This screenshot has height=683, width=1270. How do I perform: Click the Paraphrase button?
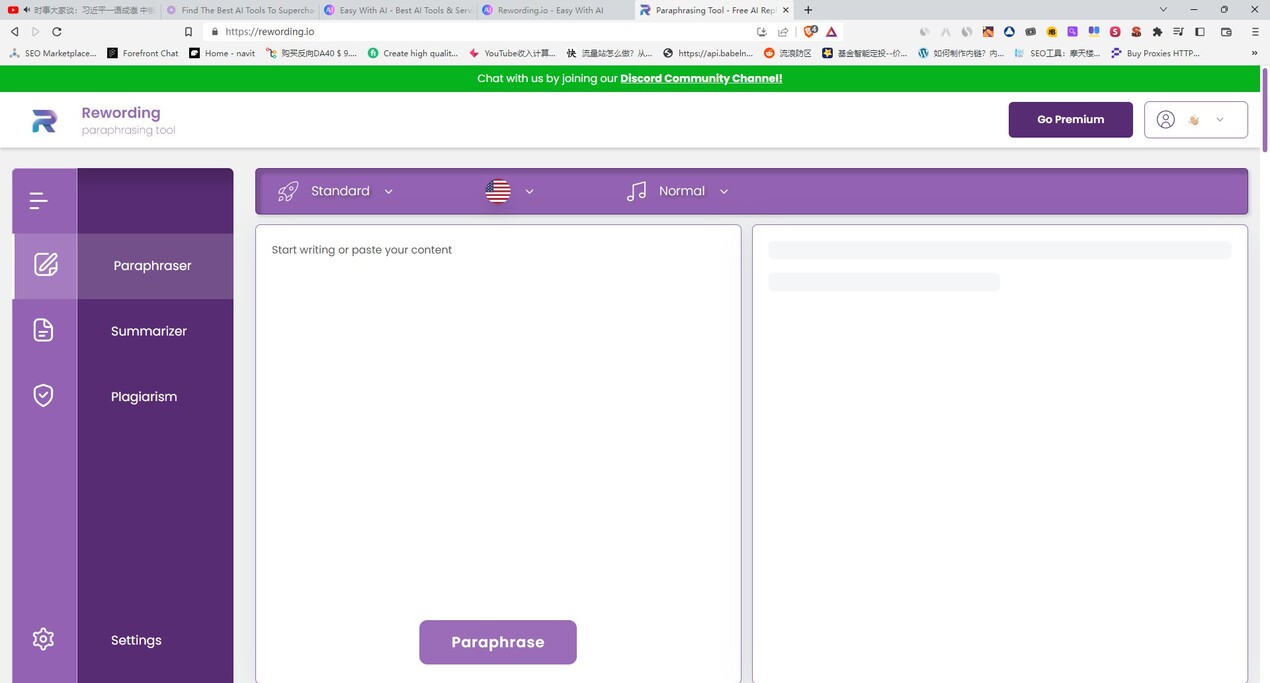(497, 641)
